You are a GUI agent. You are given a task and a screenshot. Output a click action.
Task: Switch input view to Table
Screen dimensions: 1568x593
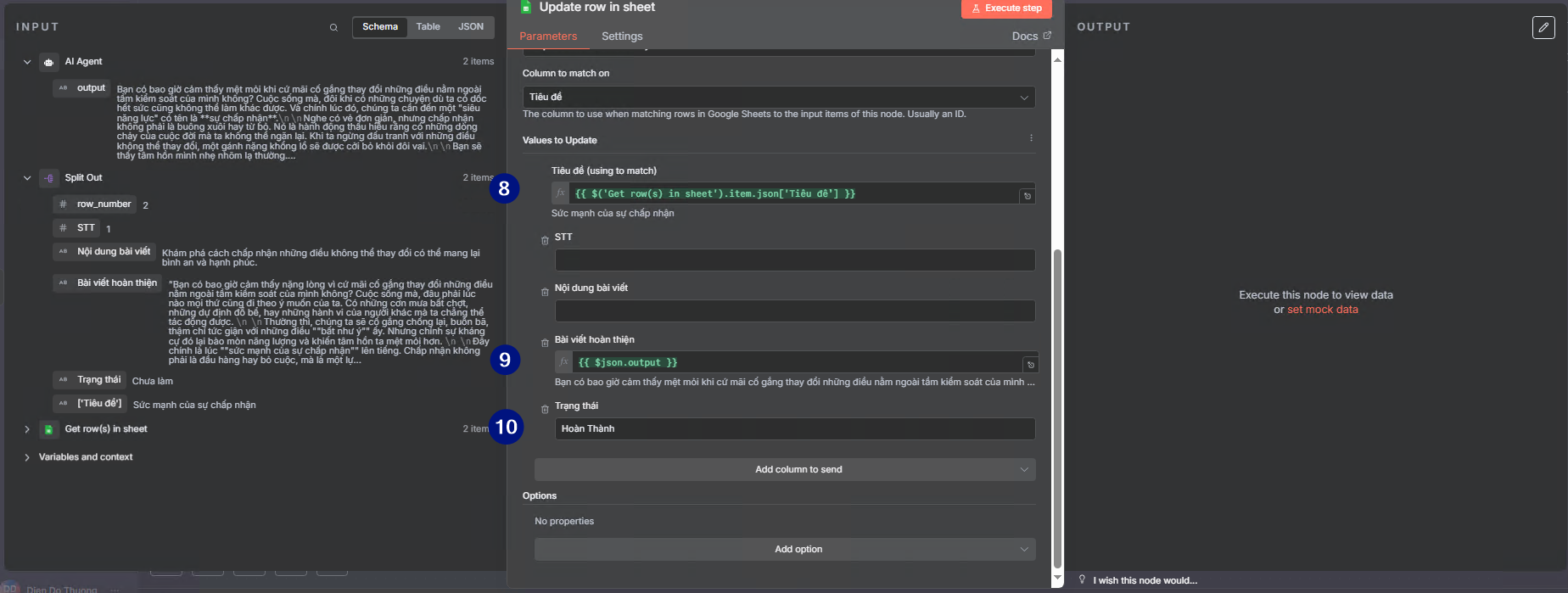click(428, 27)
